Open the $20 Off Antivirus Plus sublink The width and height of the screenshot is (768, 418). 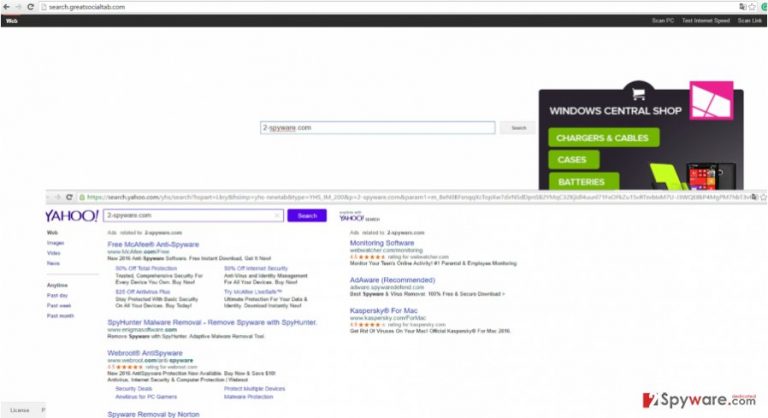(143, 292)
